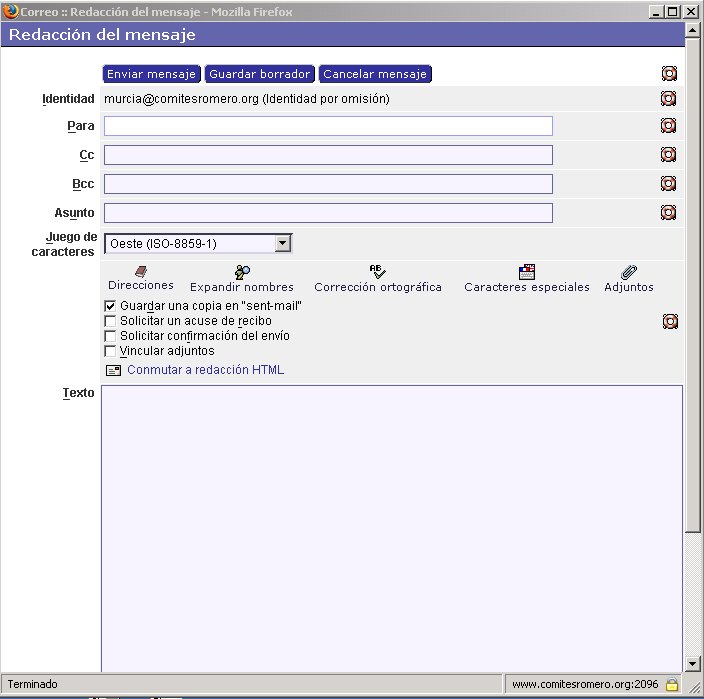This screenshot has height=699, width=704.
Task: Click the Guardar borrador button
Action: (260, 74)
